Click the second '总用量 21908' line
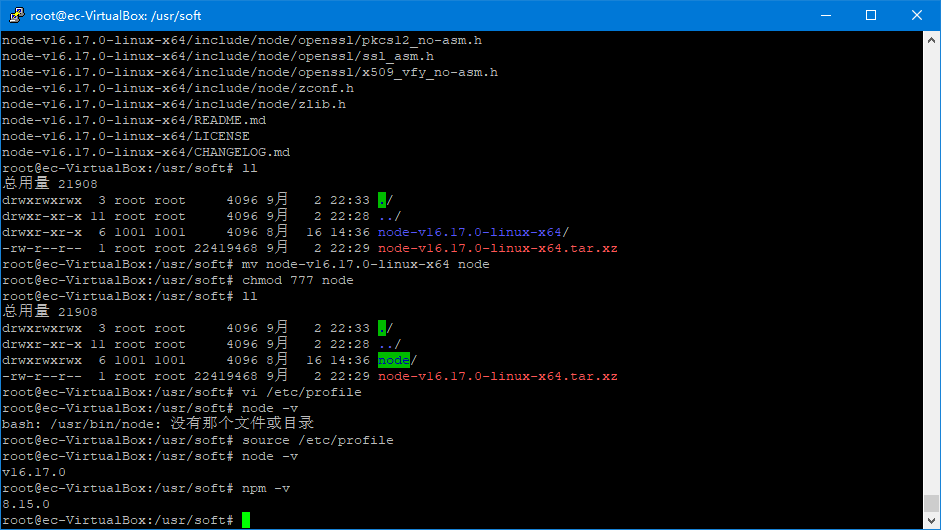The width and height of the screenshot is (941, 530). point(50,312)
